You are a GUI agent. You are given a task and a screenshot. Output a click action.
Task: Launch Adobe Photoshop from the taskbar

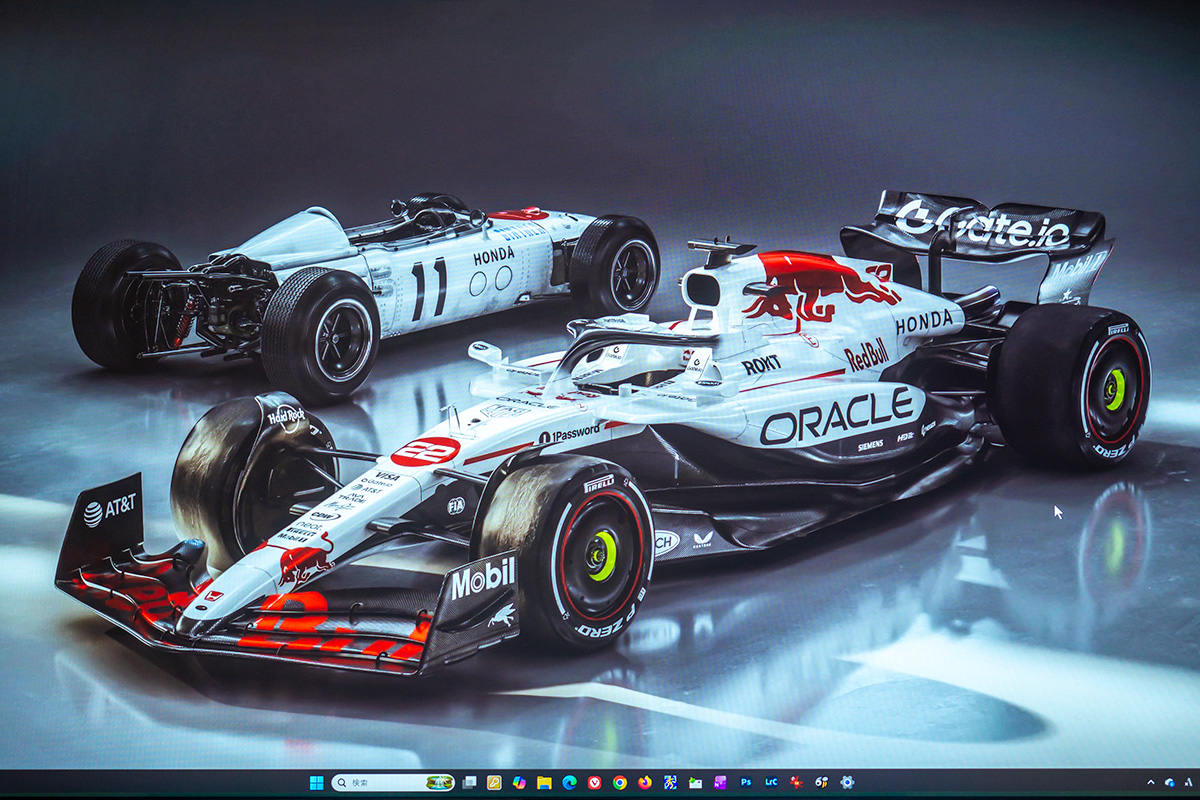pyautogui.click(x=746, y=782)
